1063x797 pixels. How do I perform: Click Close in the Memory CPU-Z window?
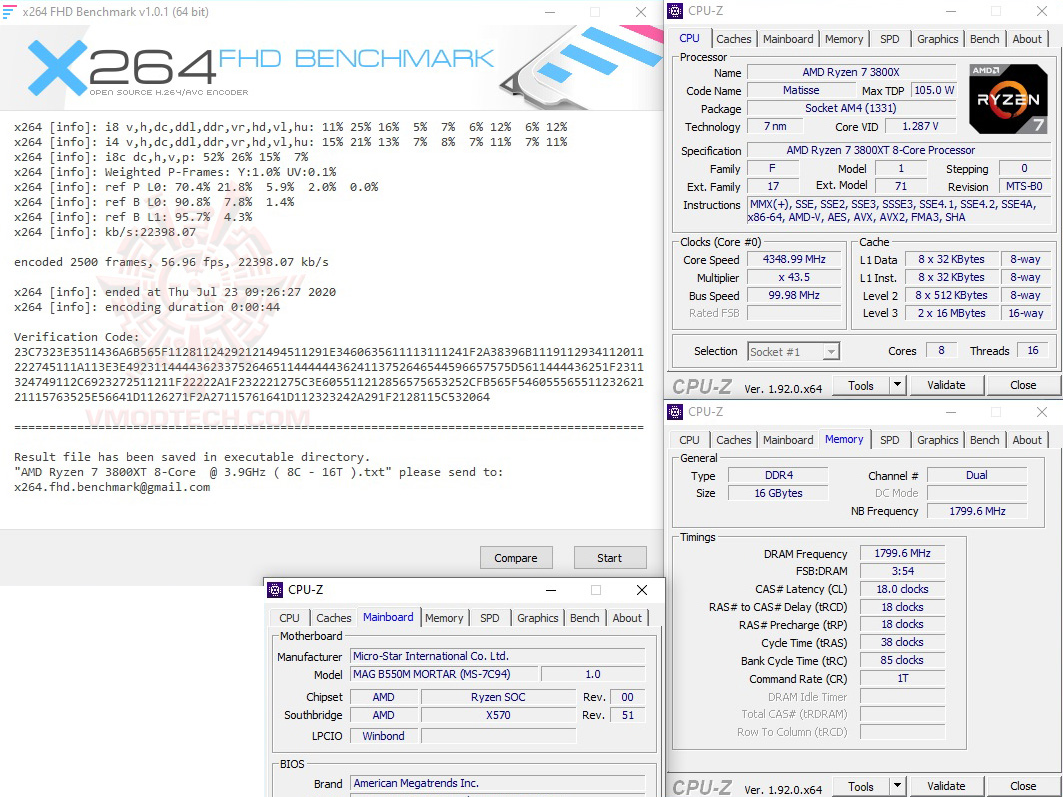1023,786
